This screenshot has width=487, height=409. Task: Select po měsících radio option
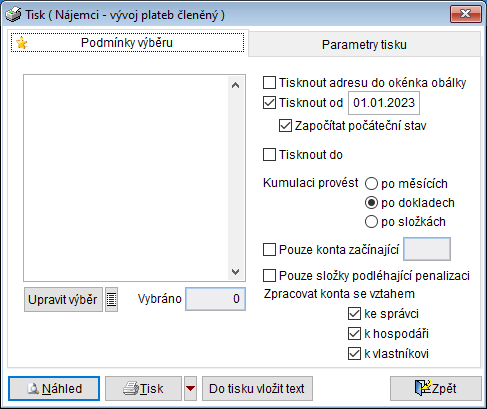click(371, 184)
